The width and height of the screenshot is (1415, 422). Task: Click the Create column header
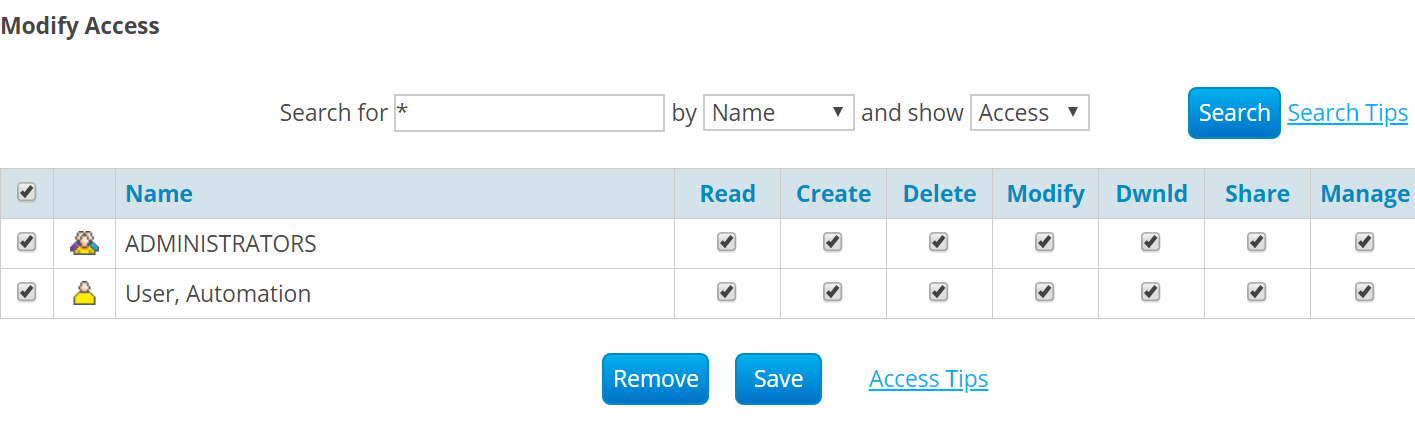833,194
